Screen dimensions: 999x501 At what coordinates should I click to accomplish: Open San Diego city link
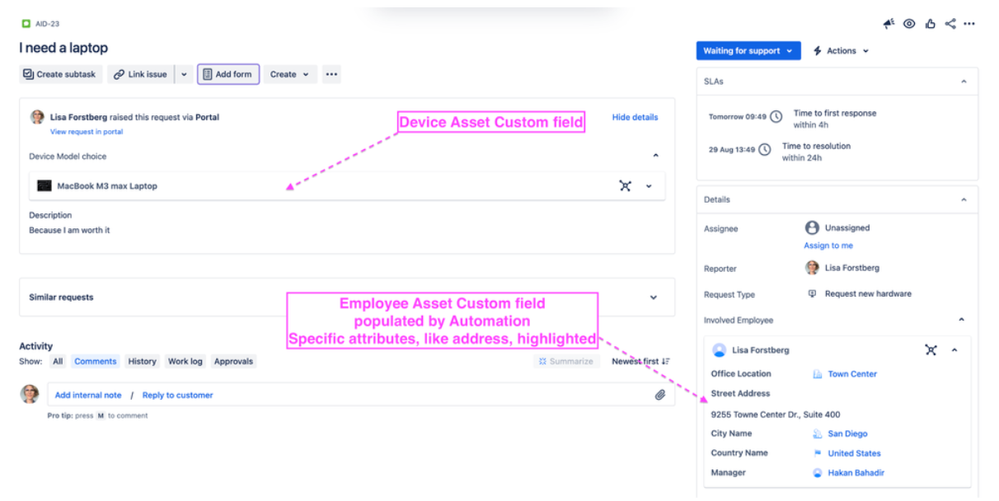coord(847,433)
